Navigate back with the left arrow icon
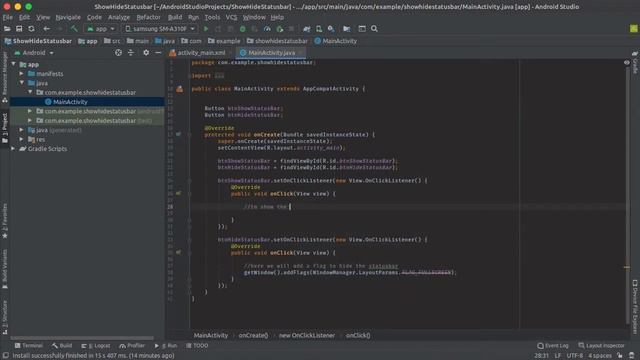This screenshot has height=360, width=640. pyautogui.click(x=47, y=29)
